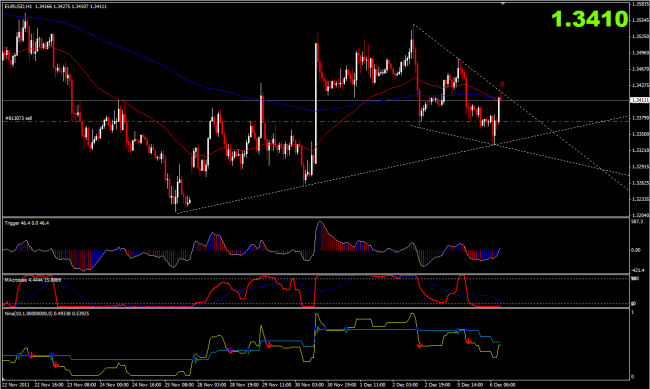
Task: Click the 6 Dec 06:00 time axis label
Action: (x=502, y=385)
